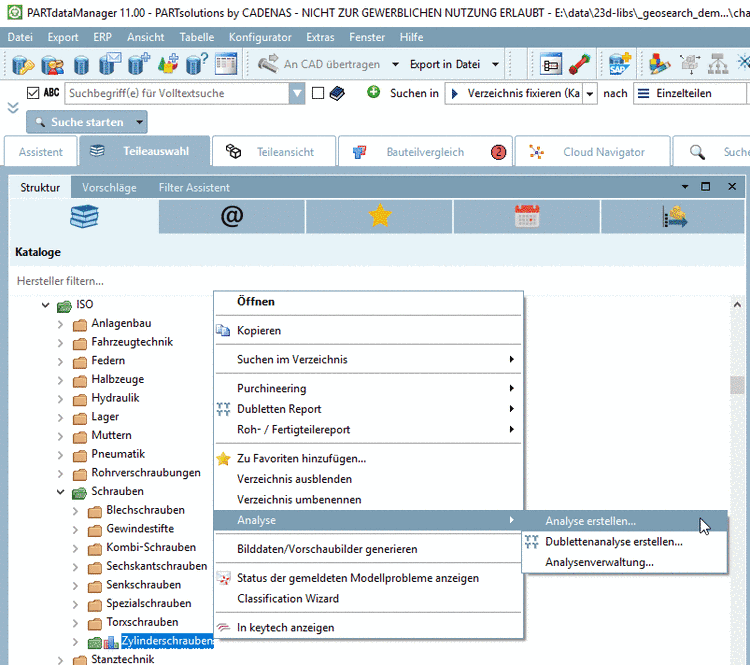Select the Senkschrauben folder in tree
This screenshot has height=665, width=750.
[x=143, y=585]
